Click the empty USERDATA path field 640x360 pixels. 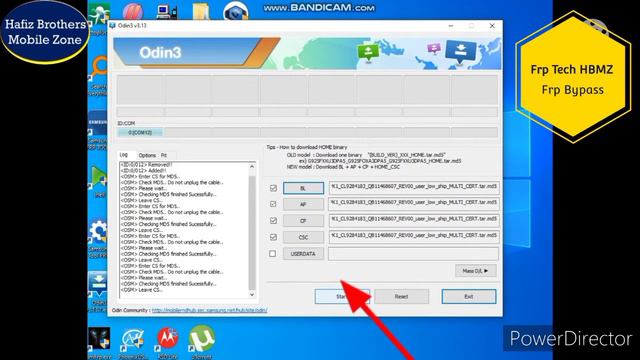(413, 253)
